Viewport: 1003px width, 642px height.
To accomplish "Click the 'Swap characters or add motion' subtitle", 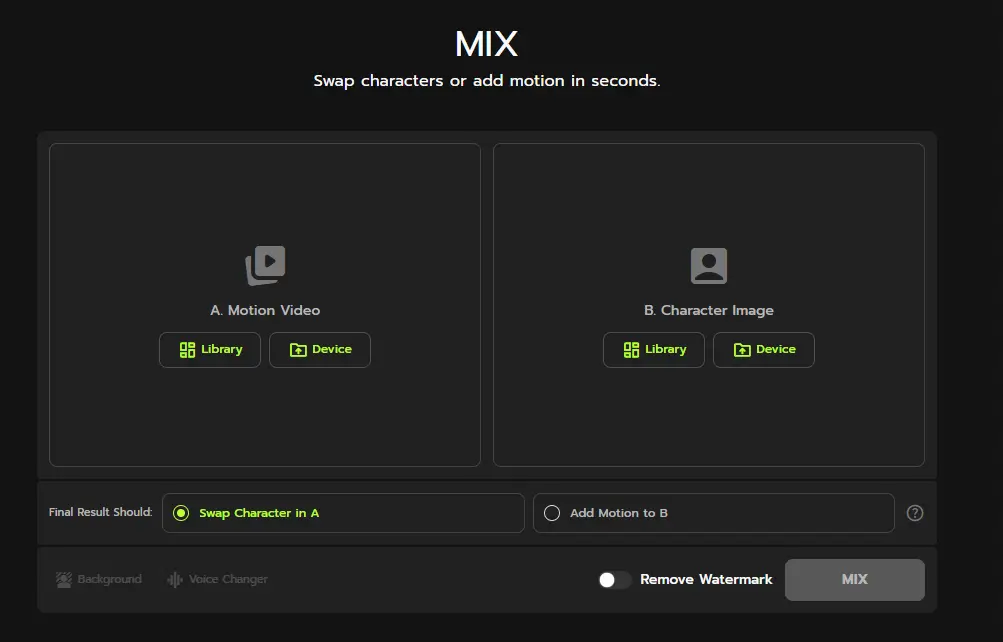I will (486, 81).
